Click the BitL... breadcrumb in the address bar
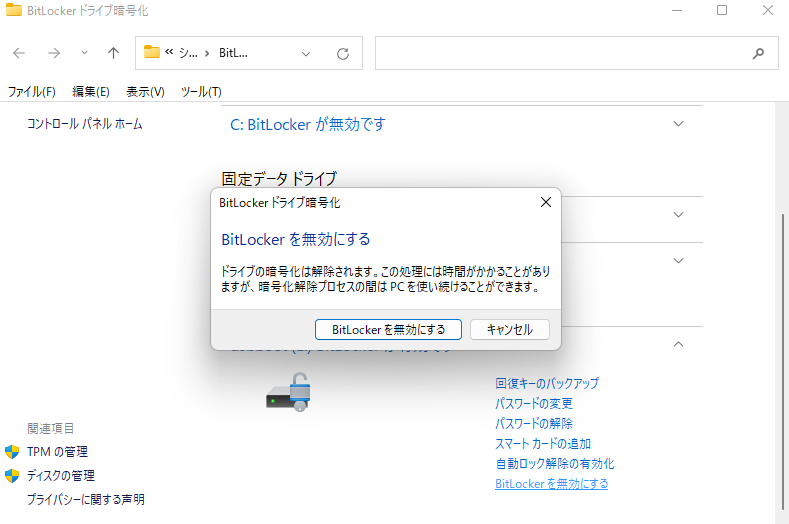The image size is (789, 524). (x=233, y=53)
